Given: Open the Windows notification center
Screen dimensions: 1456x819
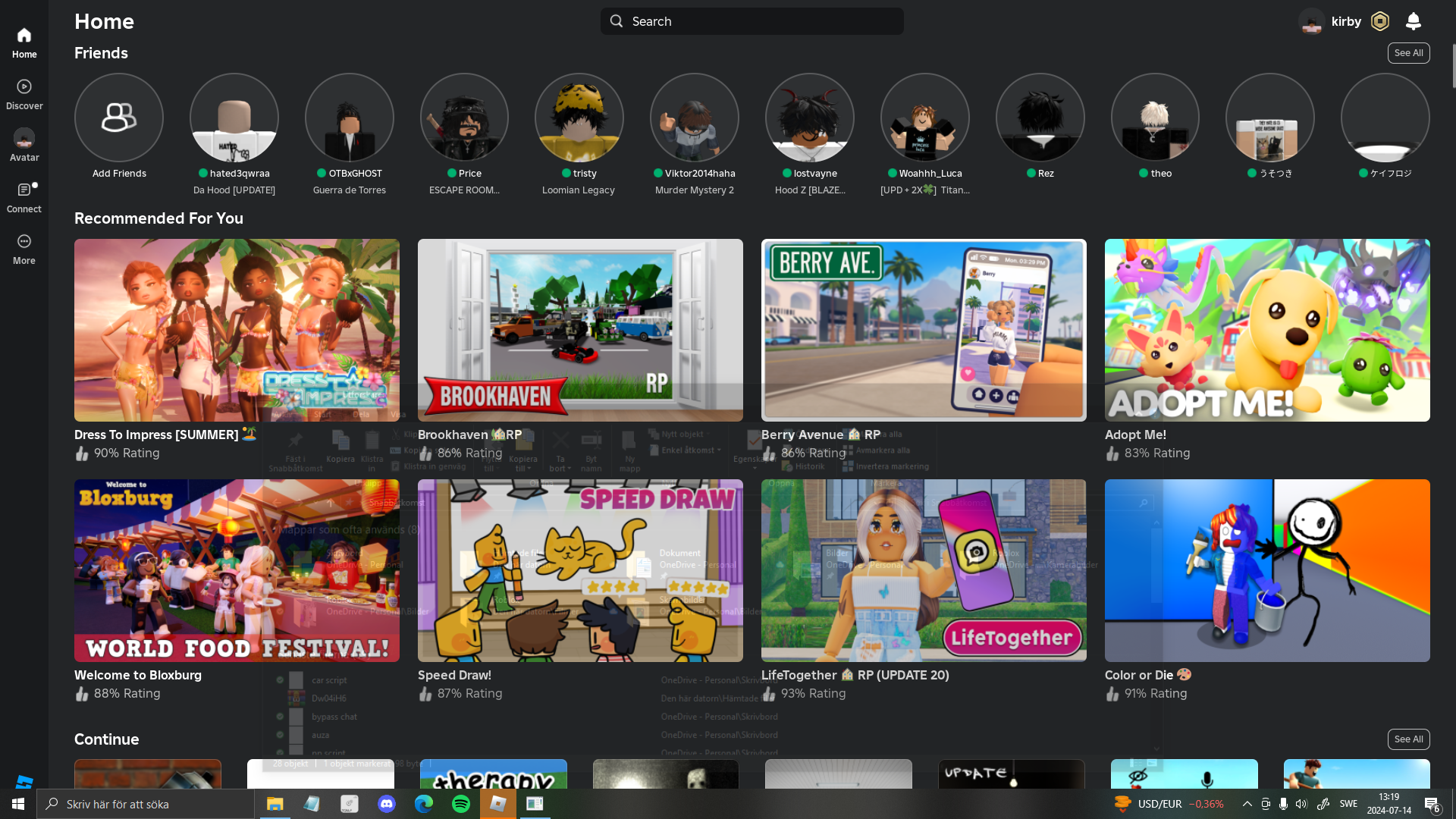Looking at the screenshot, I should tap(1432, 804).
